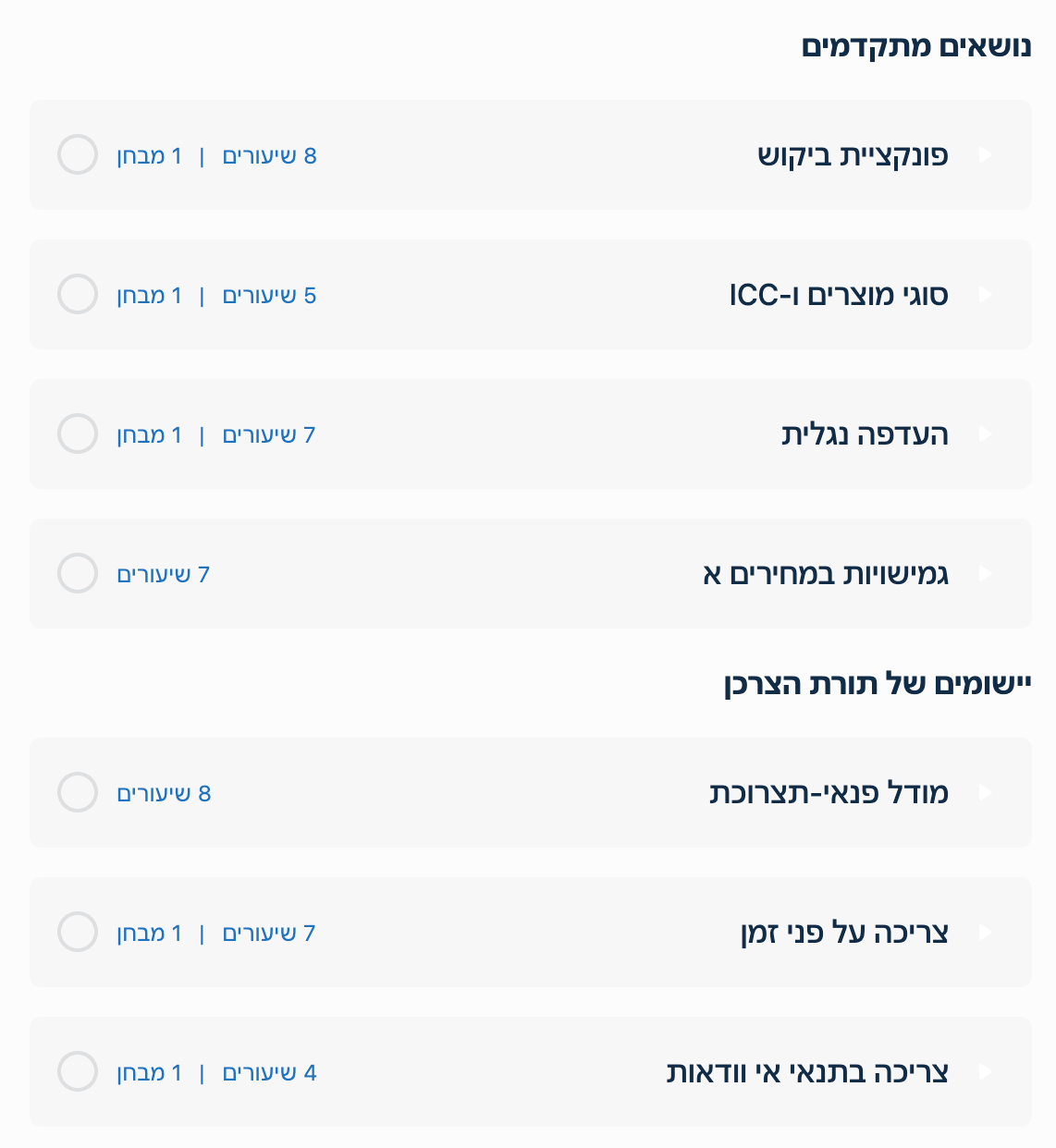Toggle צריכה על פני זמן completion circle
1056x1148 pixels.
78,933
